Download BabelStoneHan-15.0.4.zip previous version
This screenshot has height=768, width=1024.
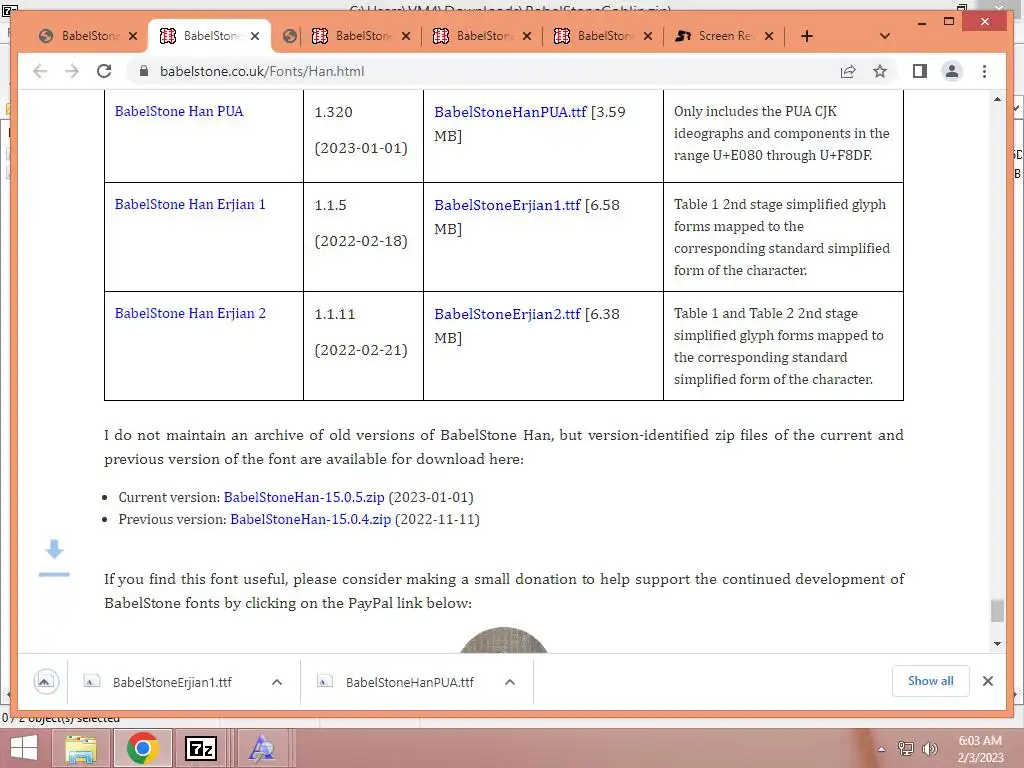tap(310, 519)
